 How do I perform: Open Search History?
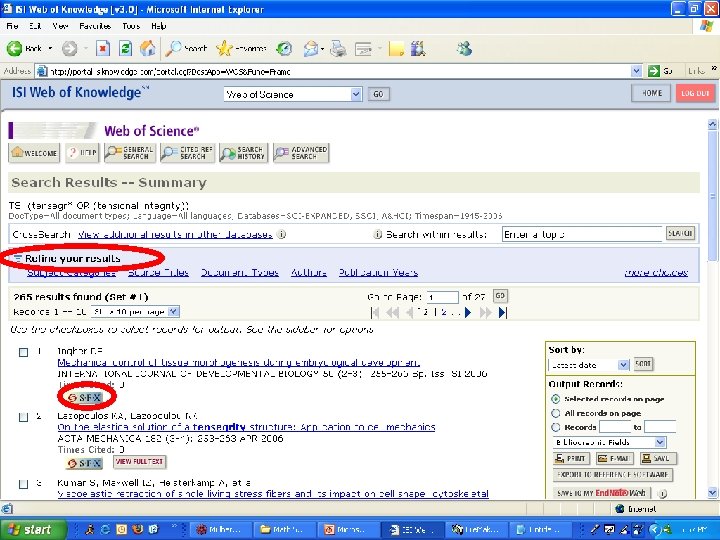(243, 152)
